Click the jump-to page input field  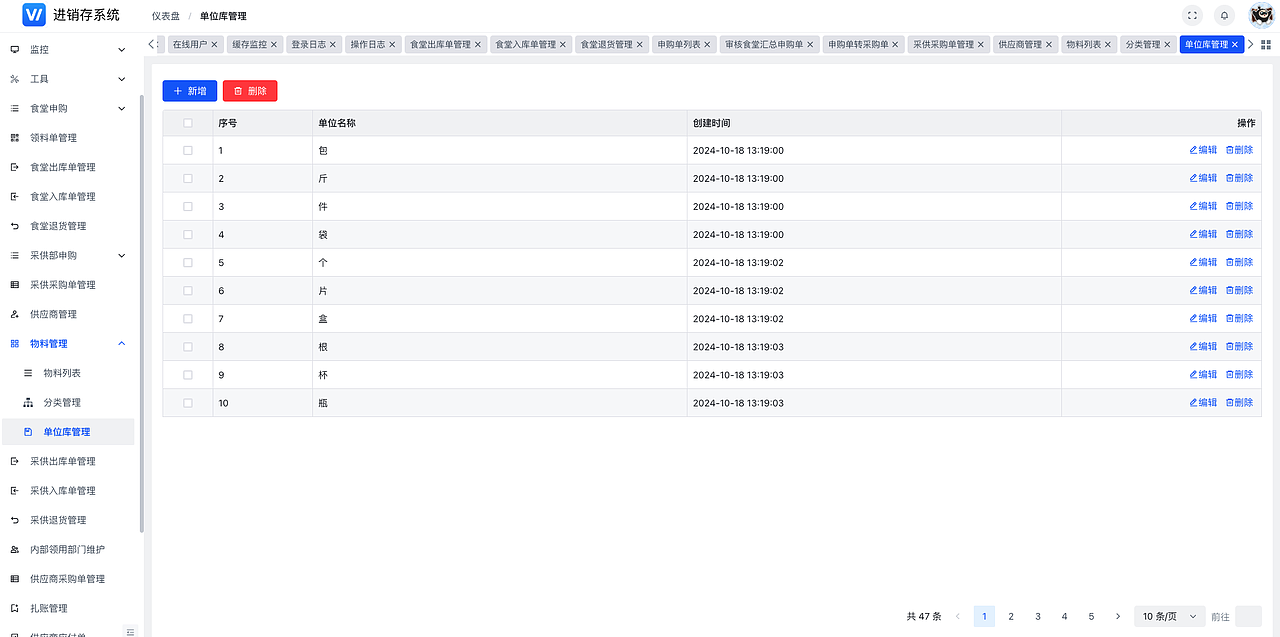[1248, 616]
